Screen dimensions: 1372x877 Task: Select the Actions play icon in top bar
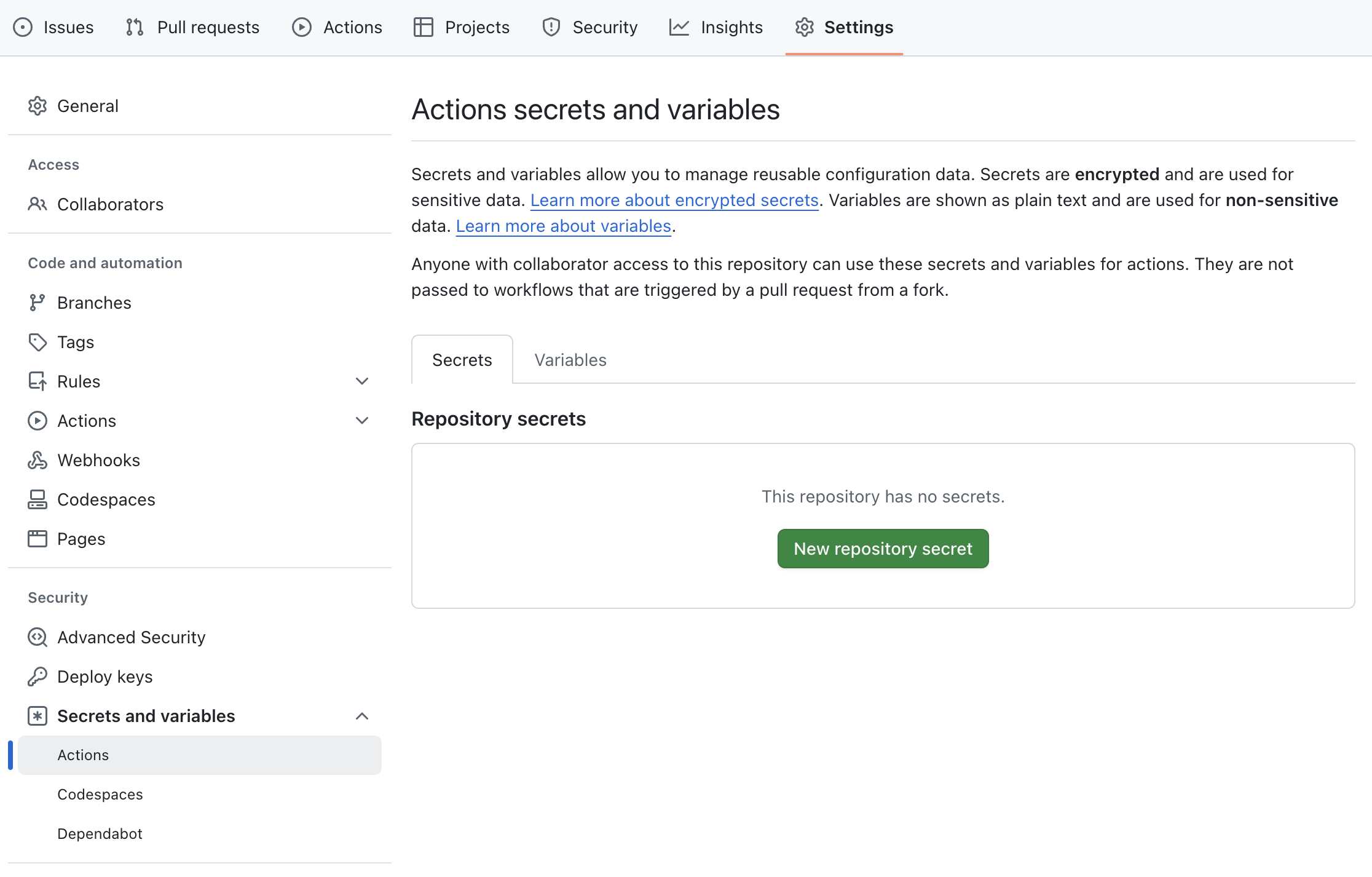301,27
